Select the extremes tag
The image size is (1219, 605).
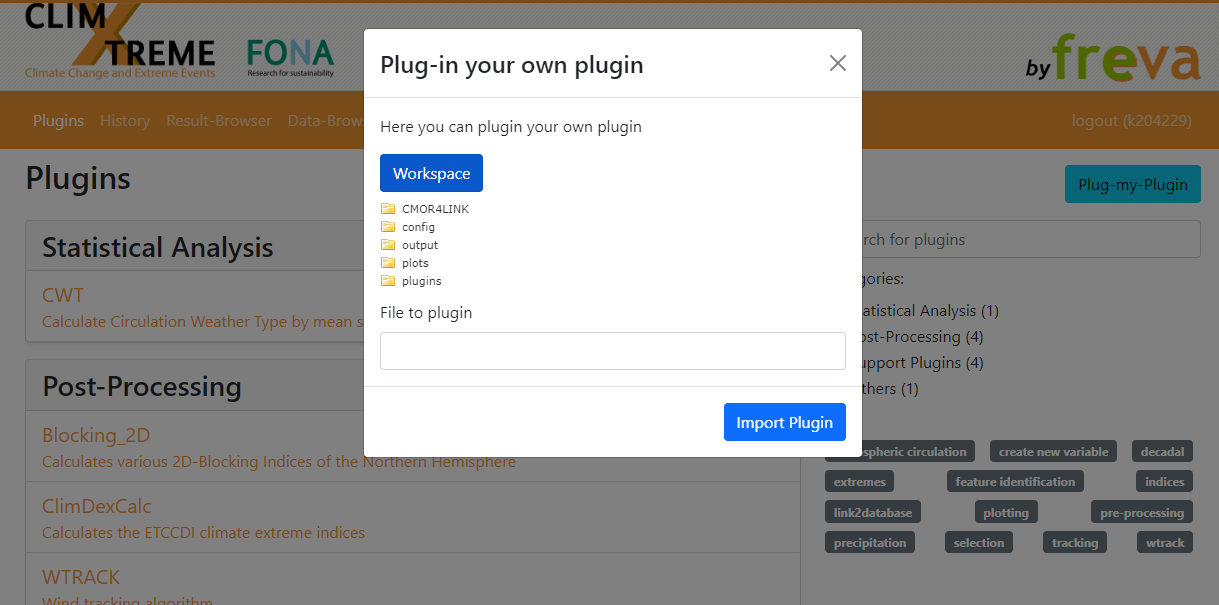pyautogui.click(x=860, y=482)
